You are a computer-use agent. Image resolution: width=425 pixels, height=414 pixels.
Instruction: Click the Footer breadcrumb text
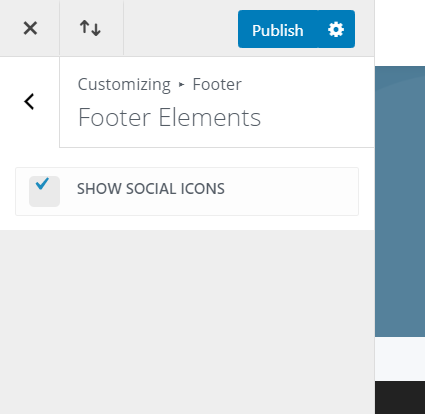click(217, 84)
